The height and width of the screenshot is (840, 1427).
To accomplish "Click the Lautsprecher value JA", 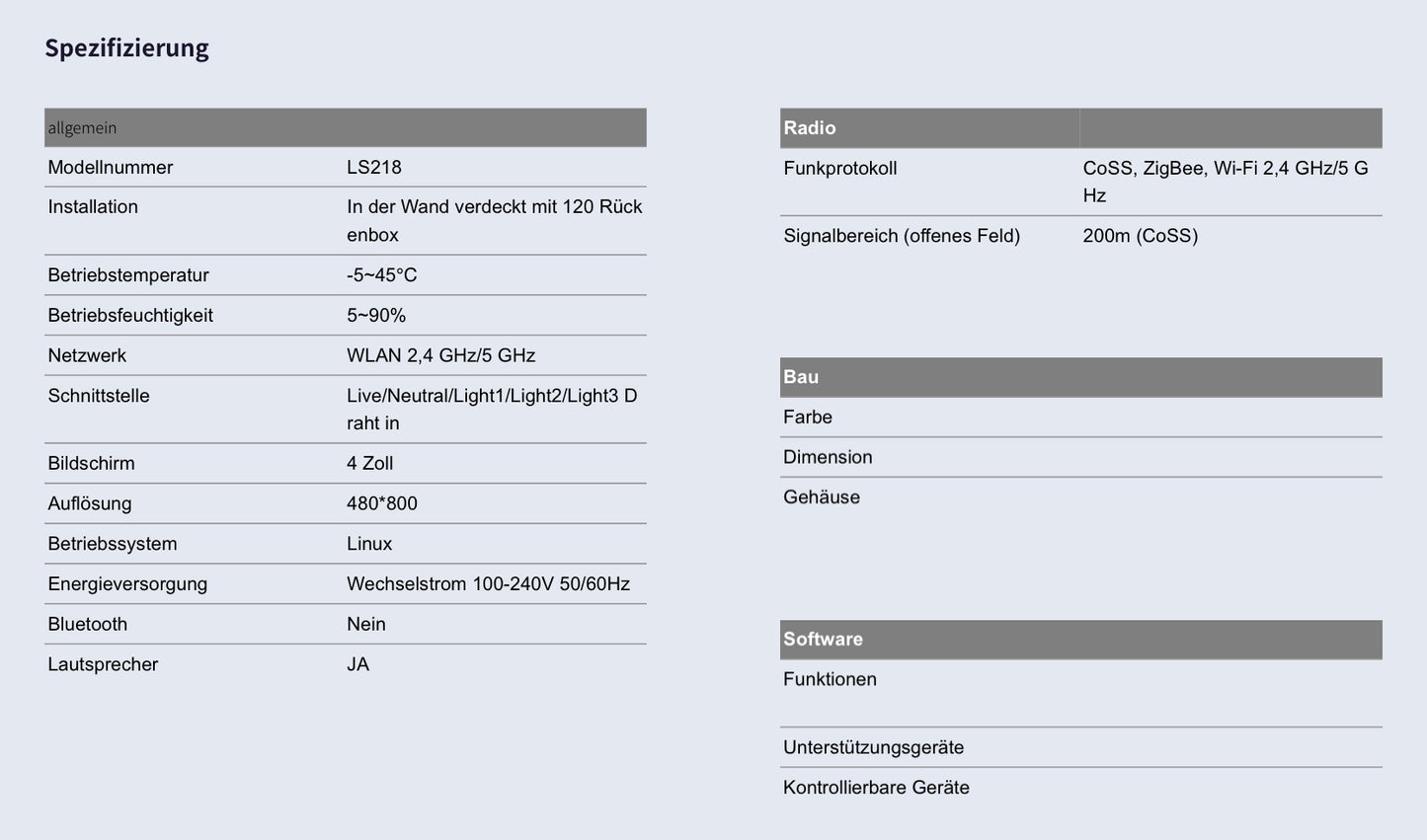I will click(358, 664).
